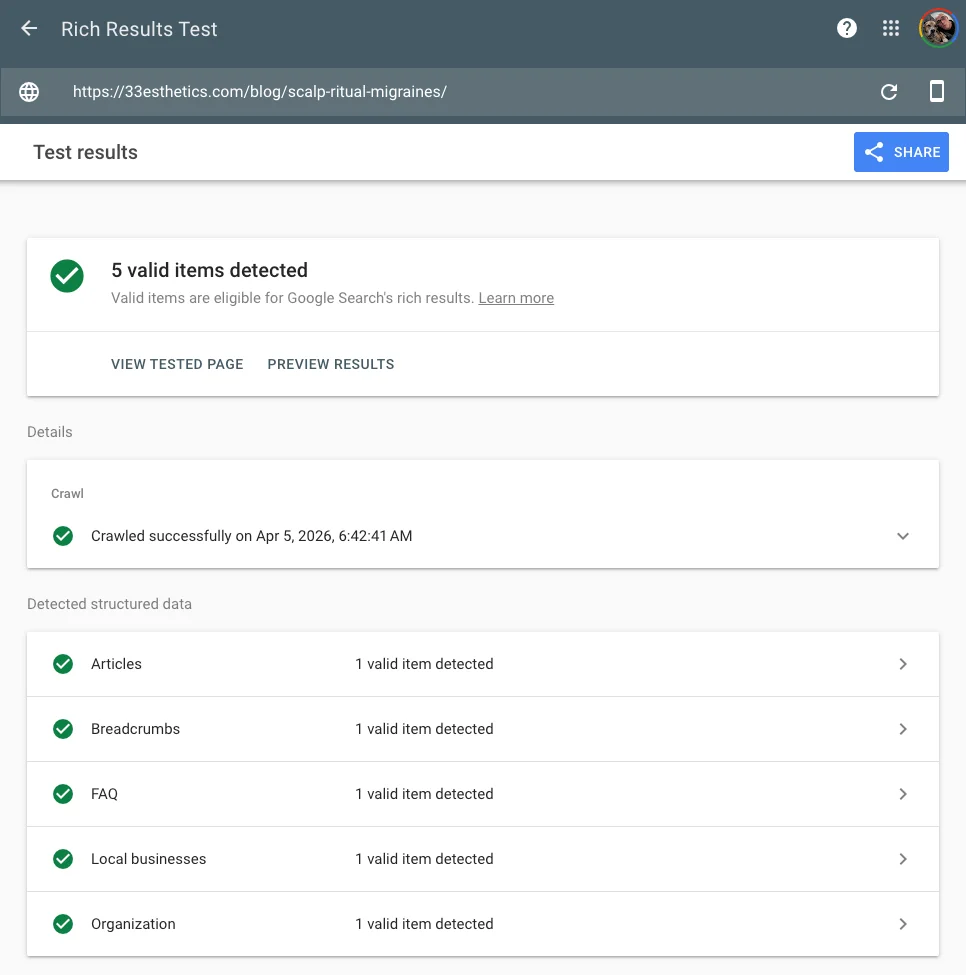966x975 pixels.
Task: Click the green checkmark next to Articles
Action: 63,663
